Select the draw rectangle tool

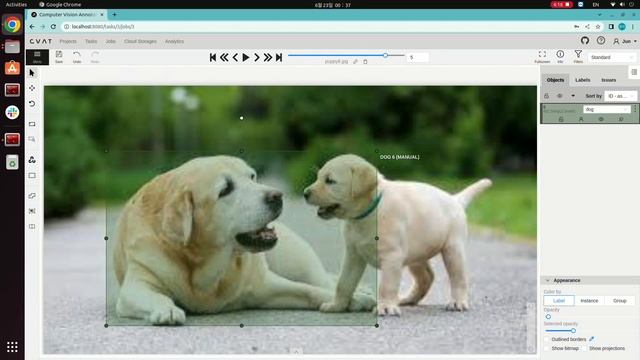[32, 176]
